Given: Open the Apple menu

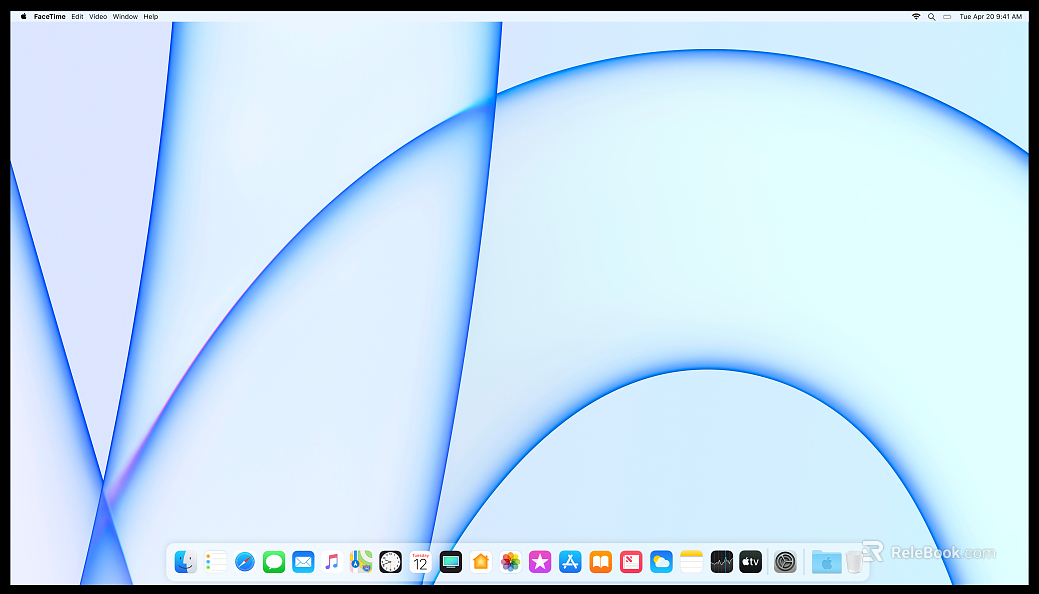Looking at the screenshot, I should point(24,17).
